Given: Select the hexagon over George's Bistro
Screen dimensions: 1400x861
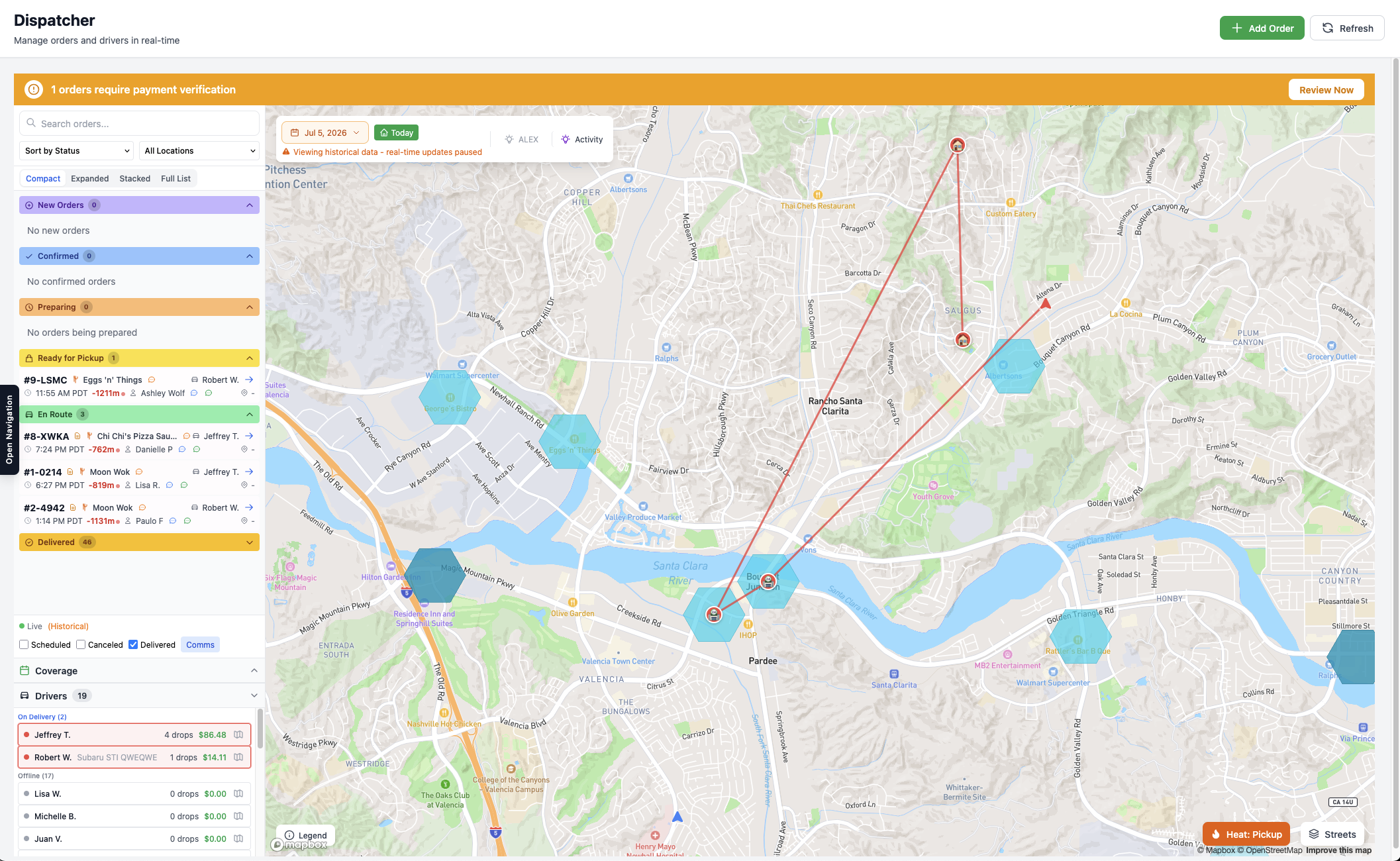Looking at the screenshot, I should 450,397.
